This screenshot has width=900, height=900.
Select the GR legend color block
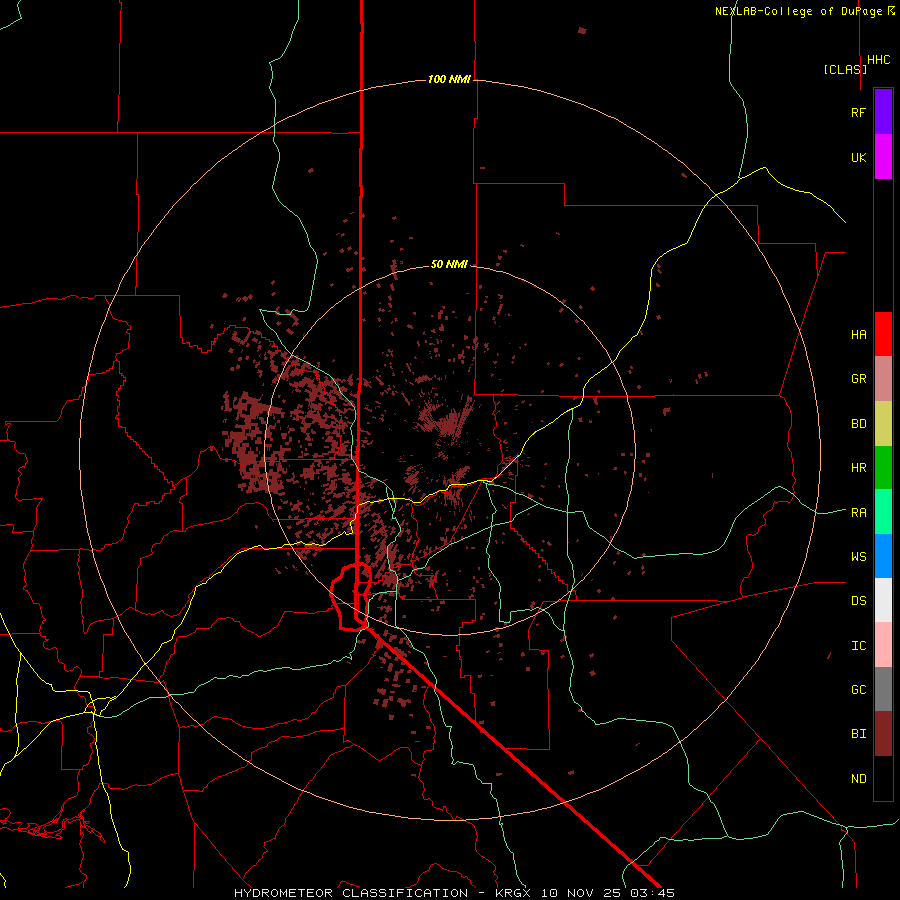pyautogui.click(x=883, y=379)
